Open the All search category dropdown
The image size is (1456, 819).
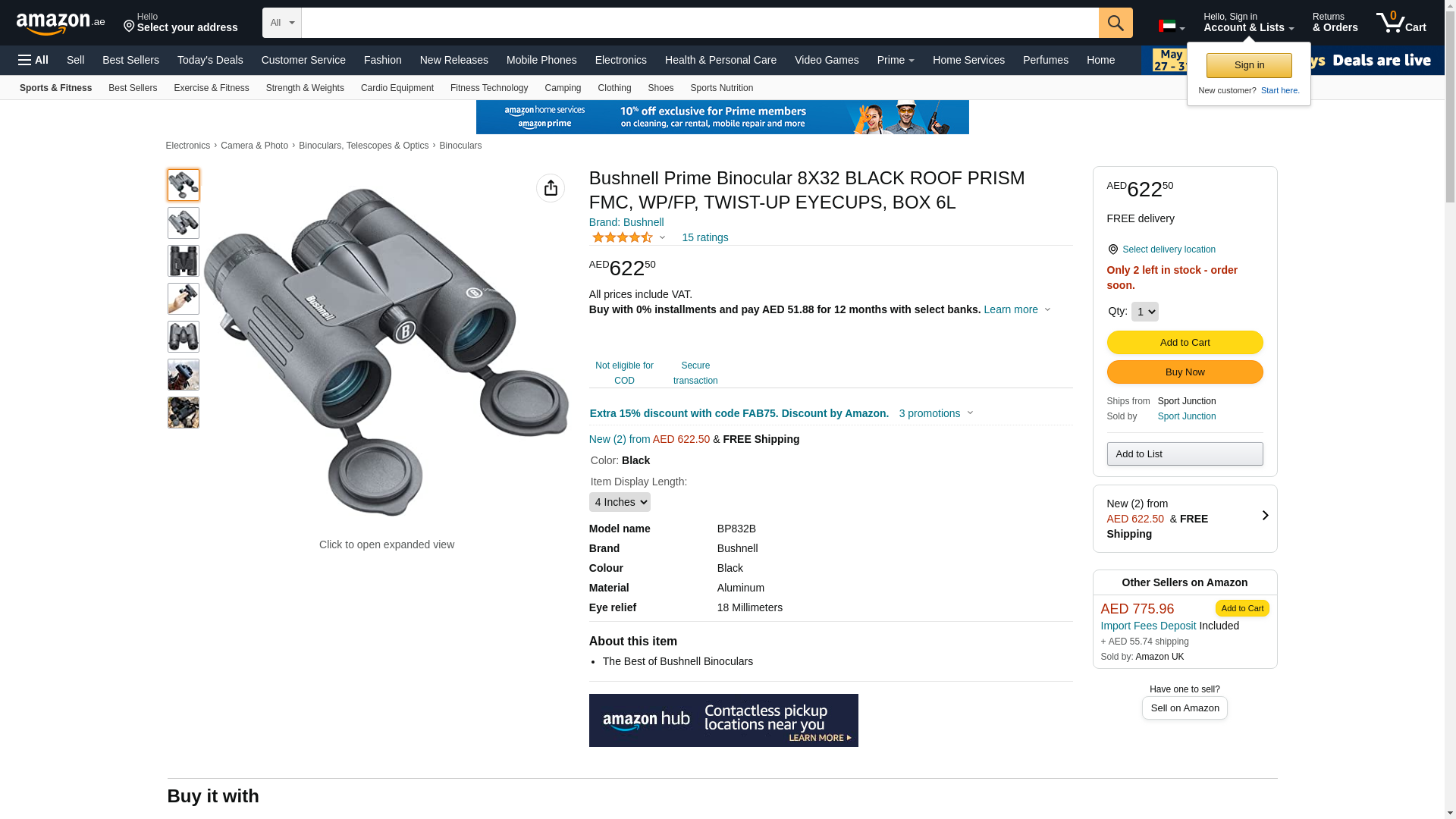(x=282, y=23)
